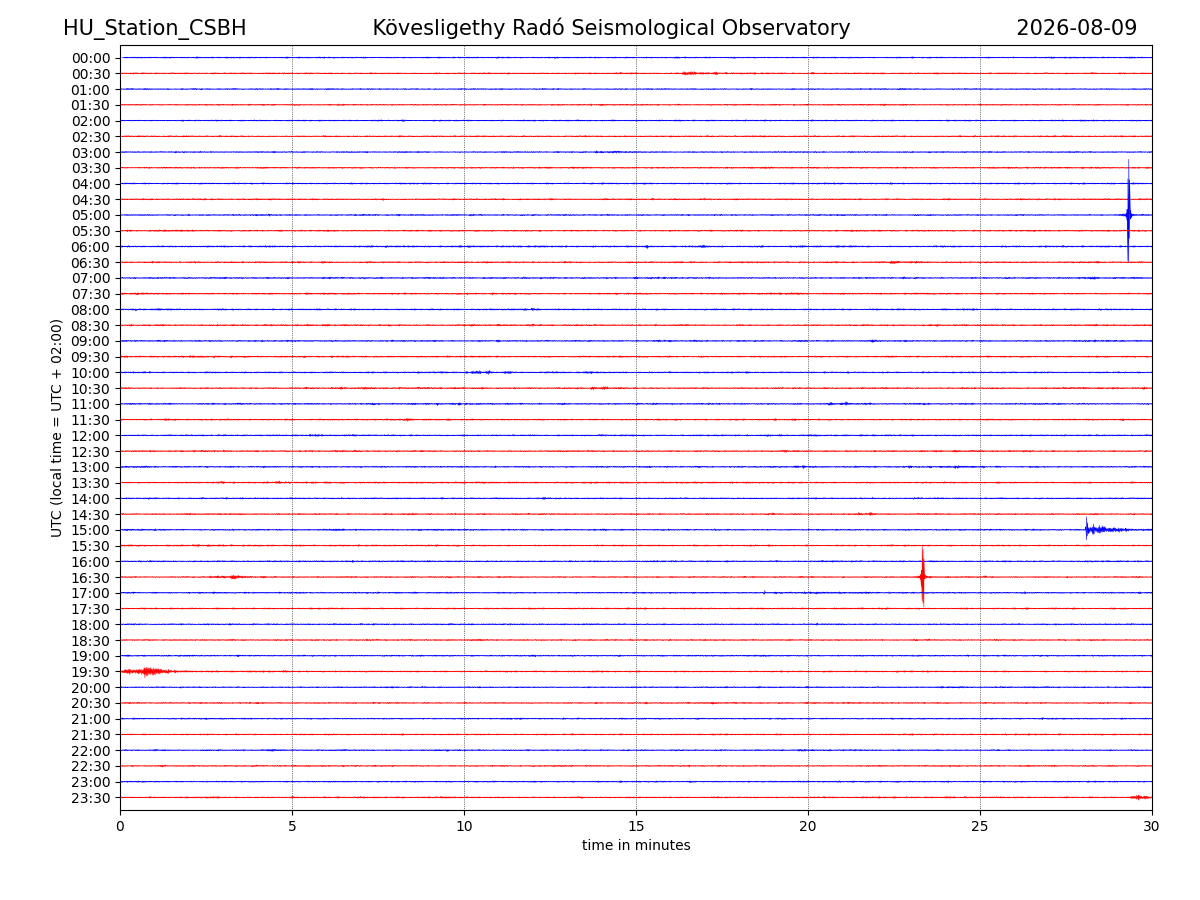Click the red burst at the end of the 23:30 trace
1200x900 pixels.
[x=1140, y=797]
